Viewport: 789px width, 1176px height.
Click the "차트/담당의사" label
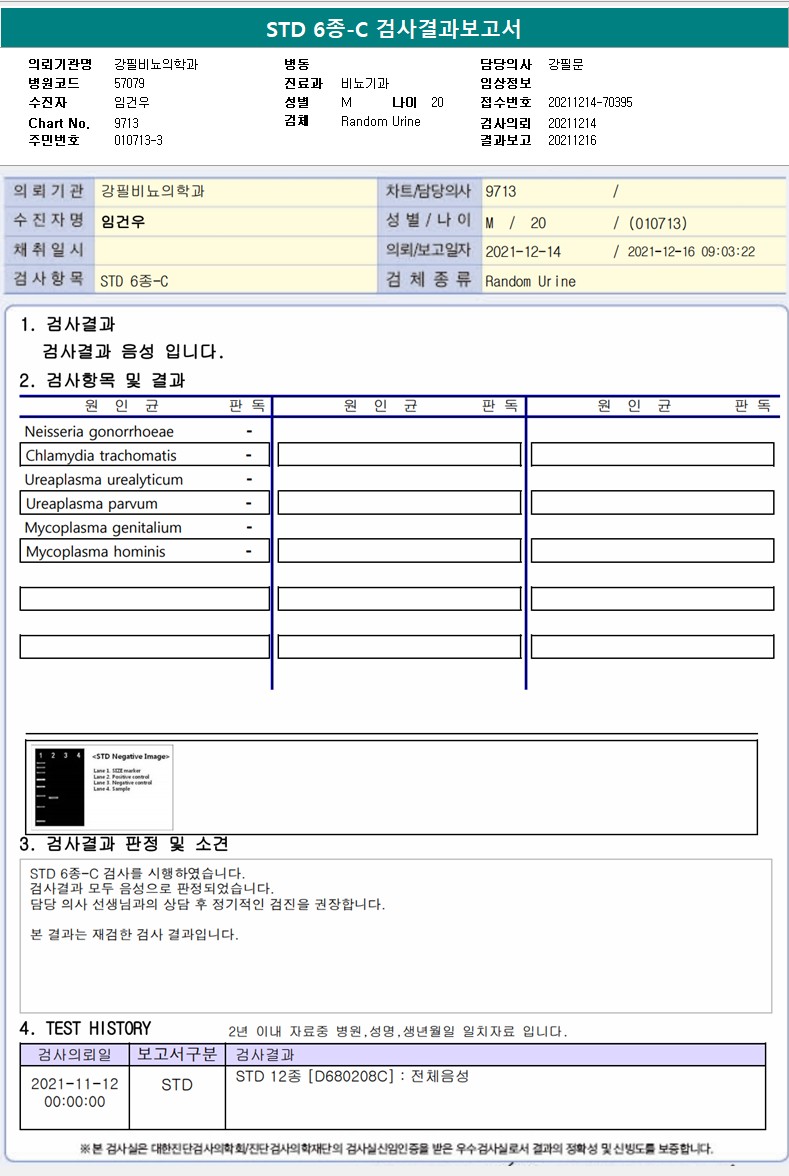(x=428, y=191)
